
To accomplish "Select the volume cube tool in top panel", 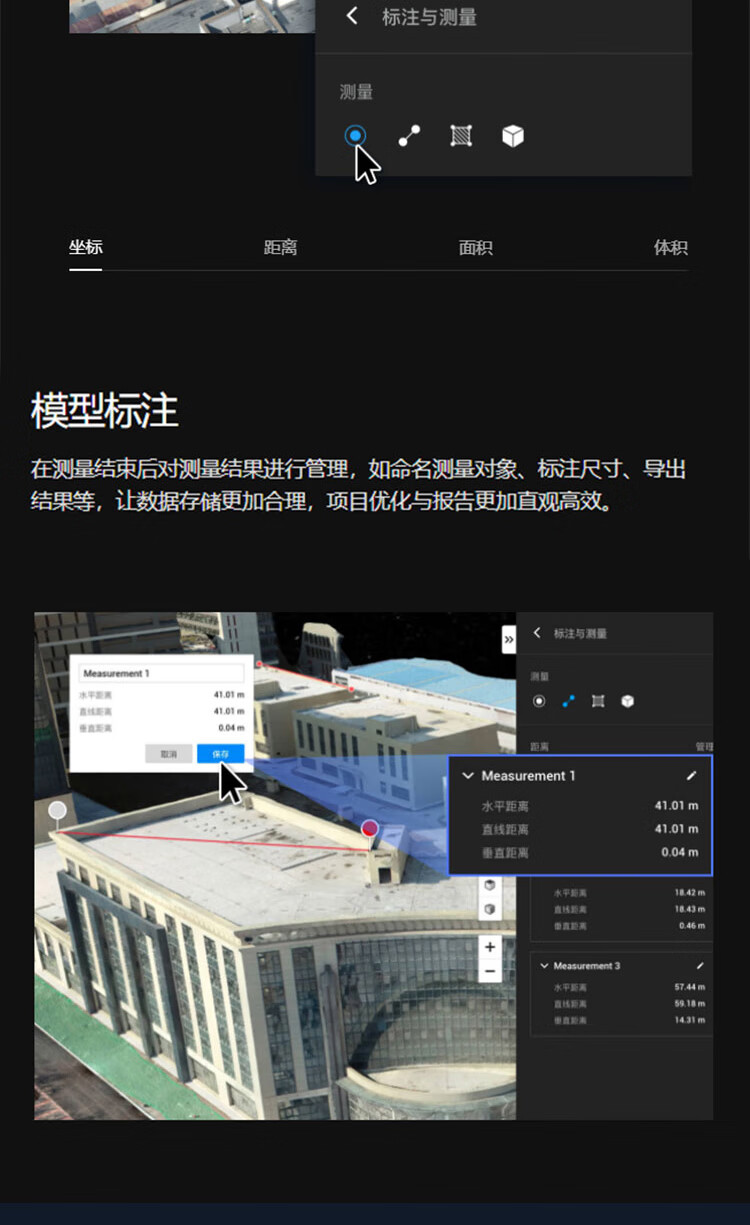I will click(x=513, y=136).
